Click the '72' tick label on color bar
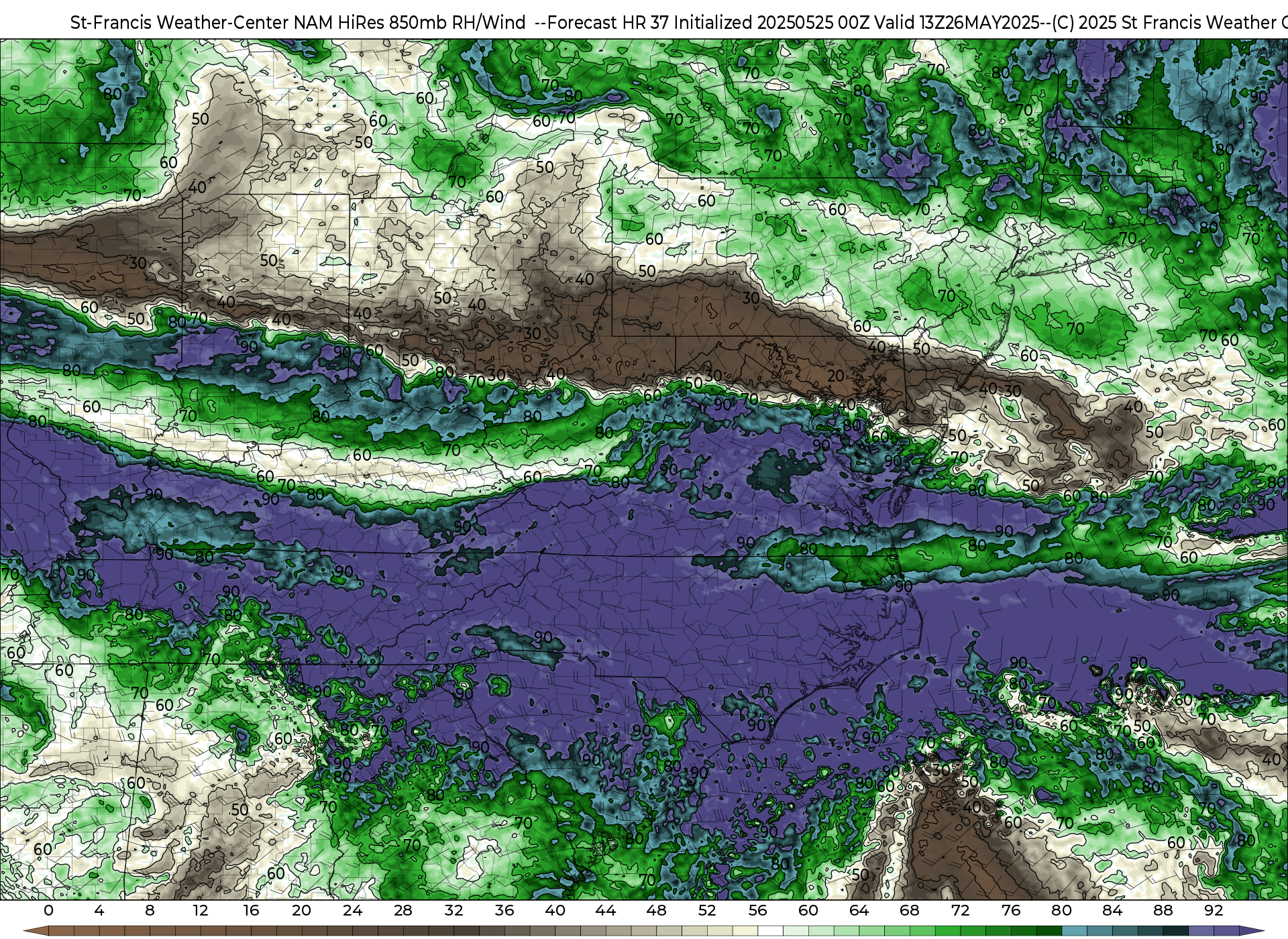The height and width of the screenshot is (939, 1288). [960, 911]
